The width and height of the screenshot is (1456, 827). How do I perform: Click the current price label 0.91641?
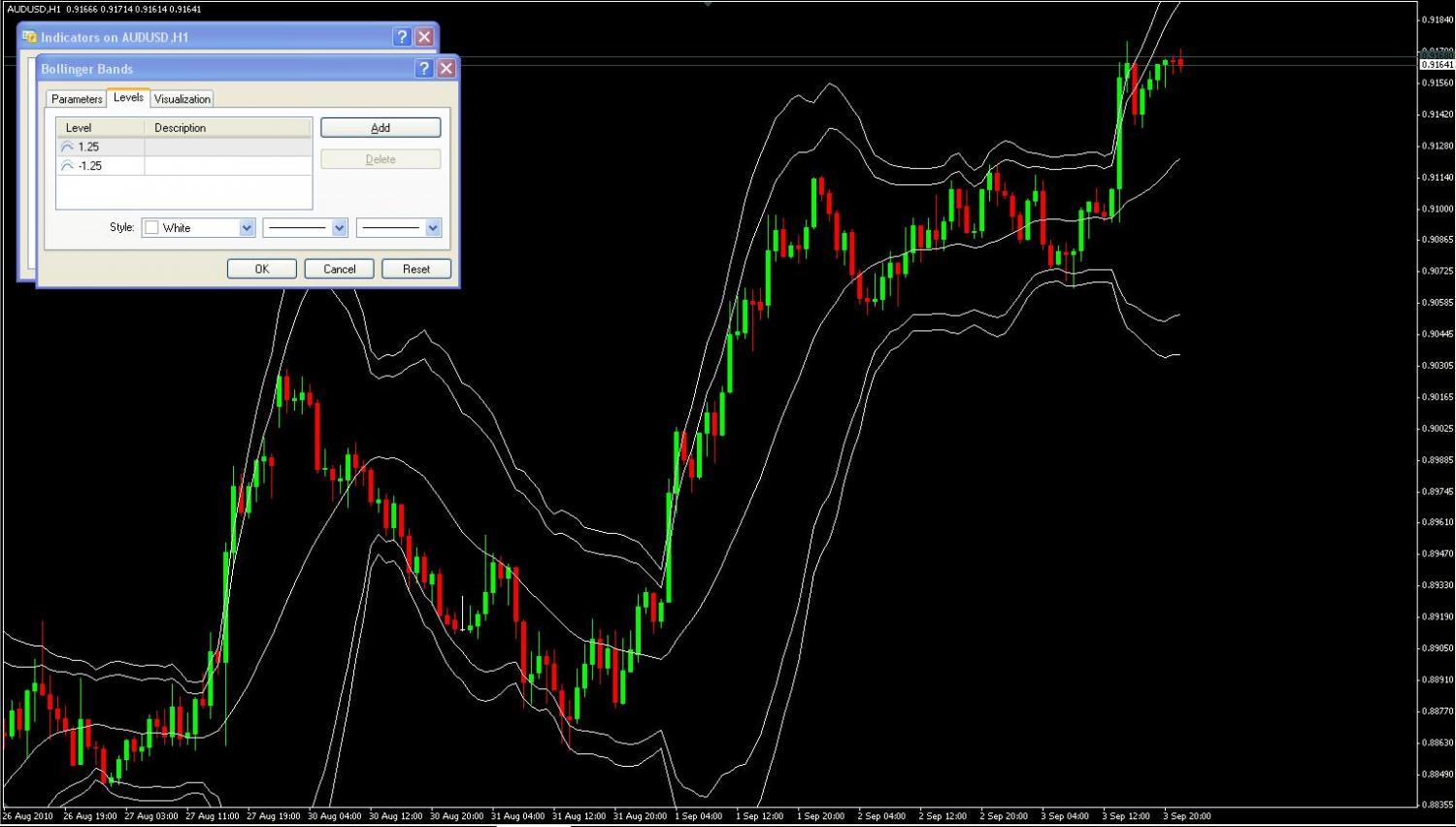point(1437,64)
